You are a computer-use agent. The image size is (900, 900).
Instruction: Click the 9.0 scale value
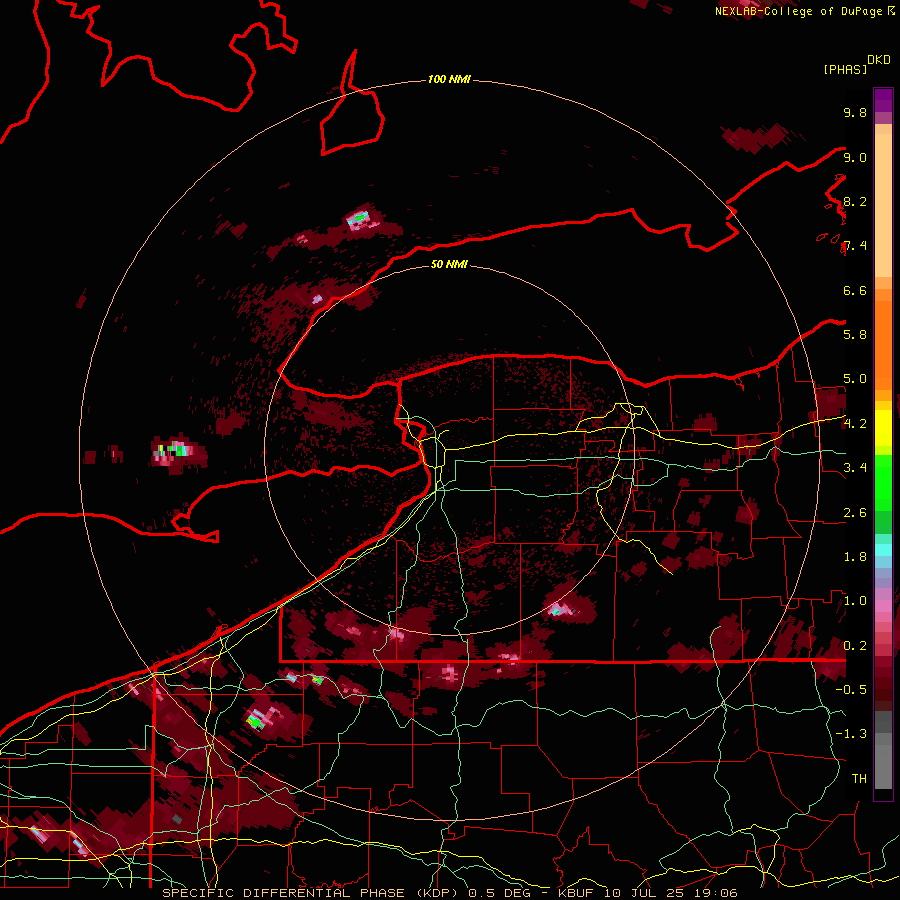(855, 157)
